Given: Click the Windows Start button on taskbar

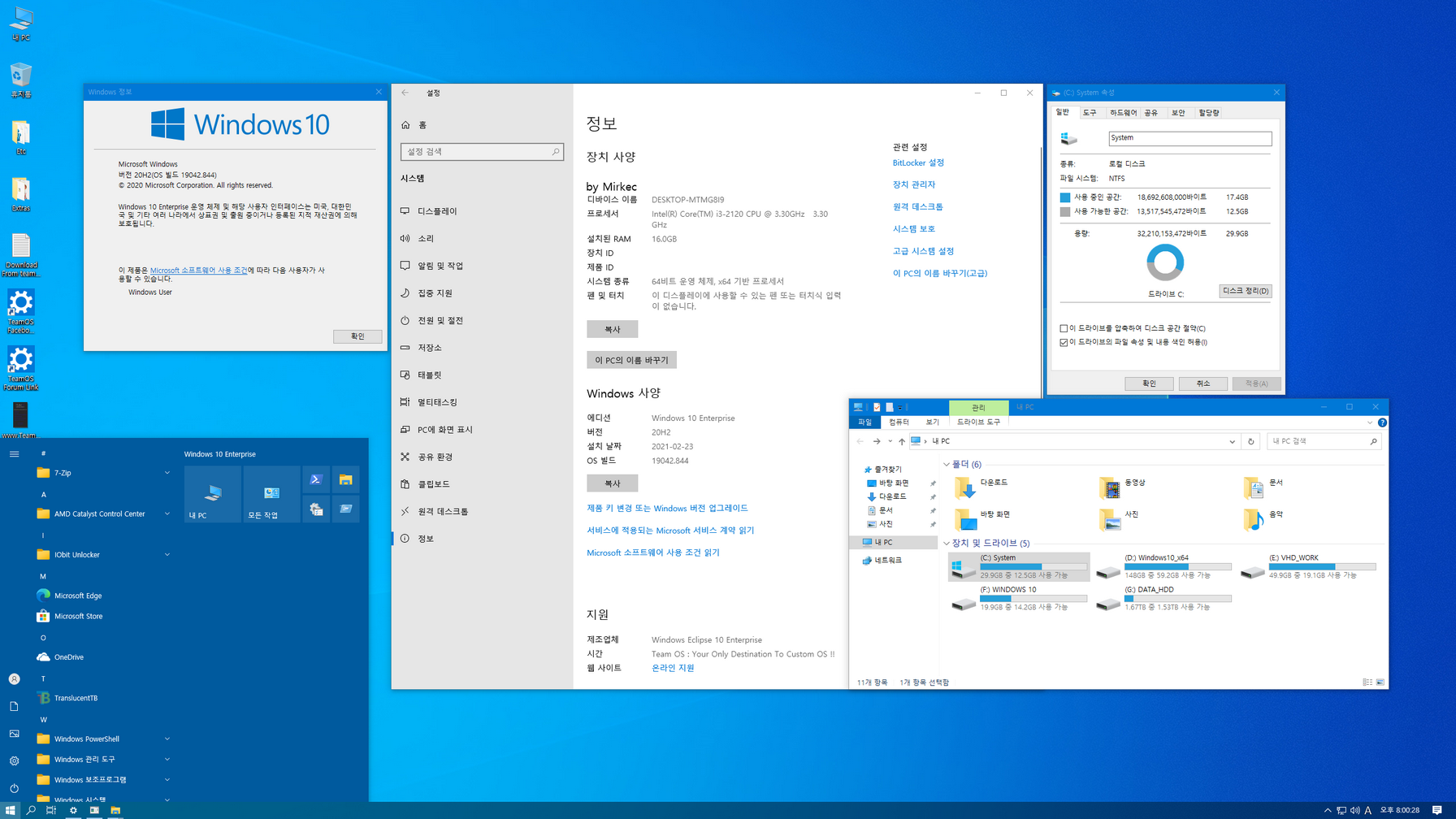Looking at the screenshot, I should [x=10, y=810].
